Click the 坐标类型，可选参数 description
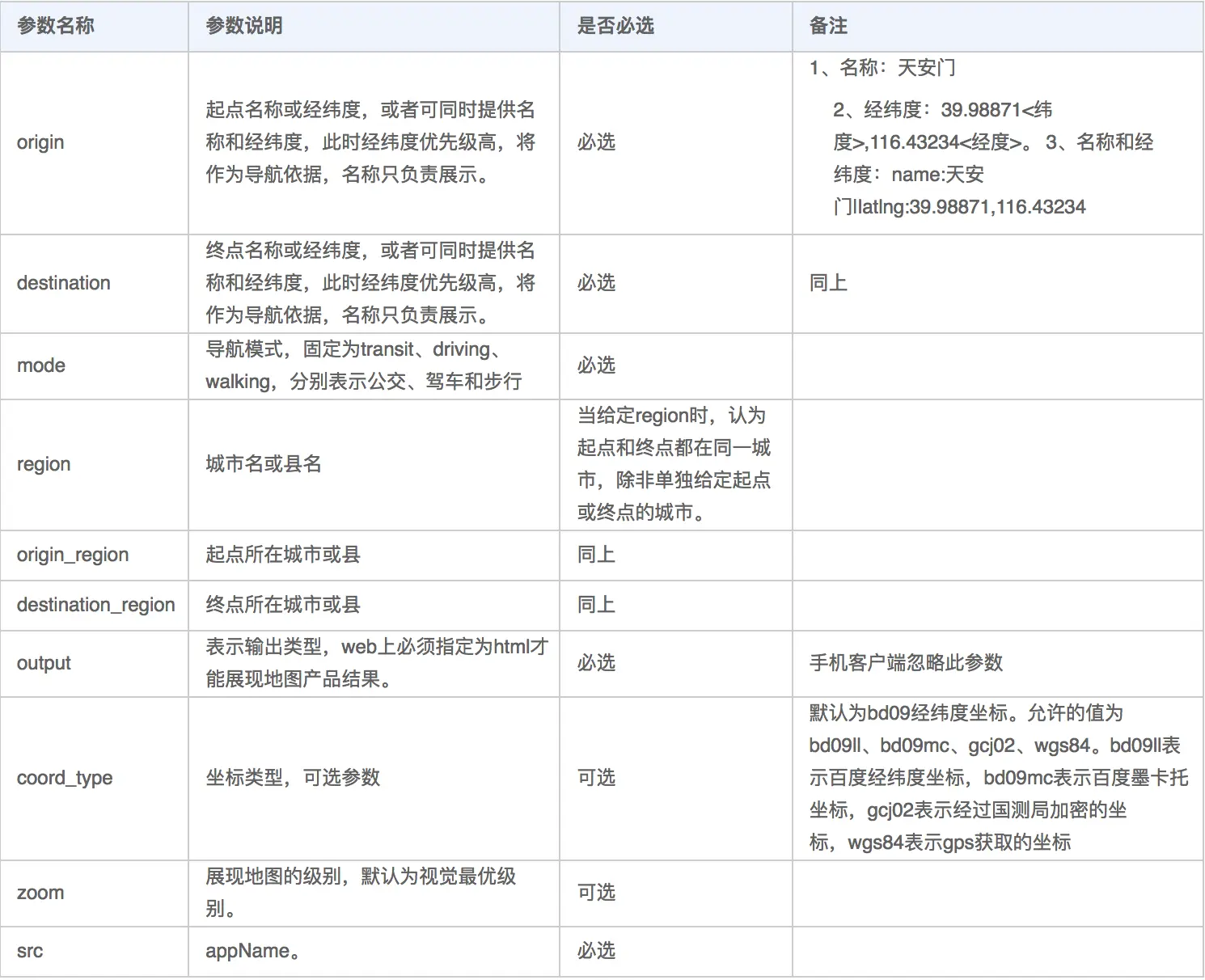This screenshot has height=980, width=1205. pos(293,778)
